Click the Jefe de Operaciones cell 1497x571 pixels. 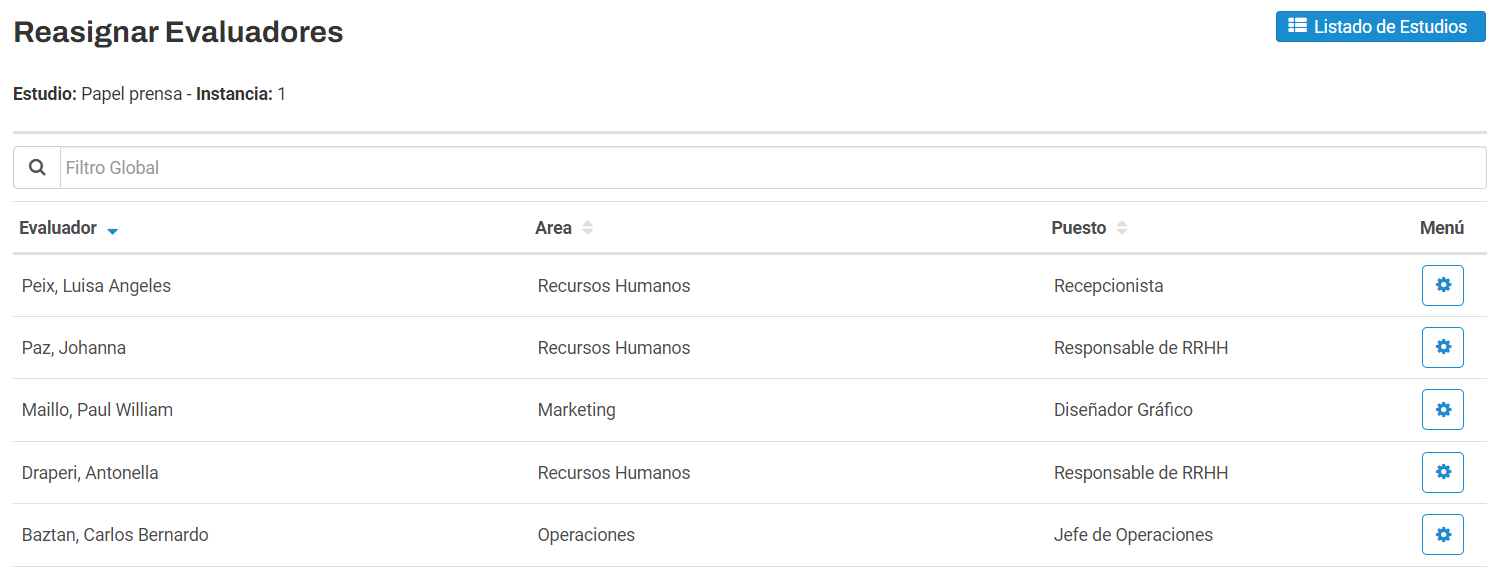pos(1133,535)
